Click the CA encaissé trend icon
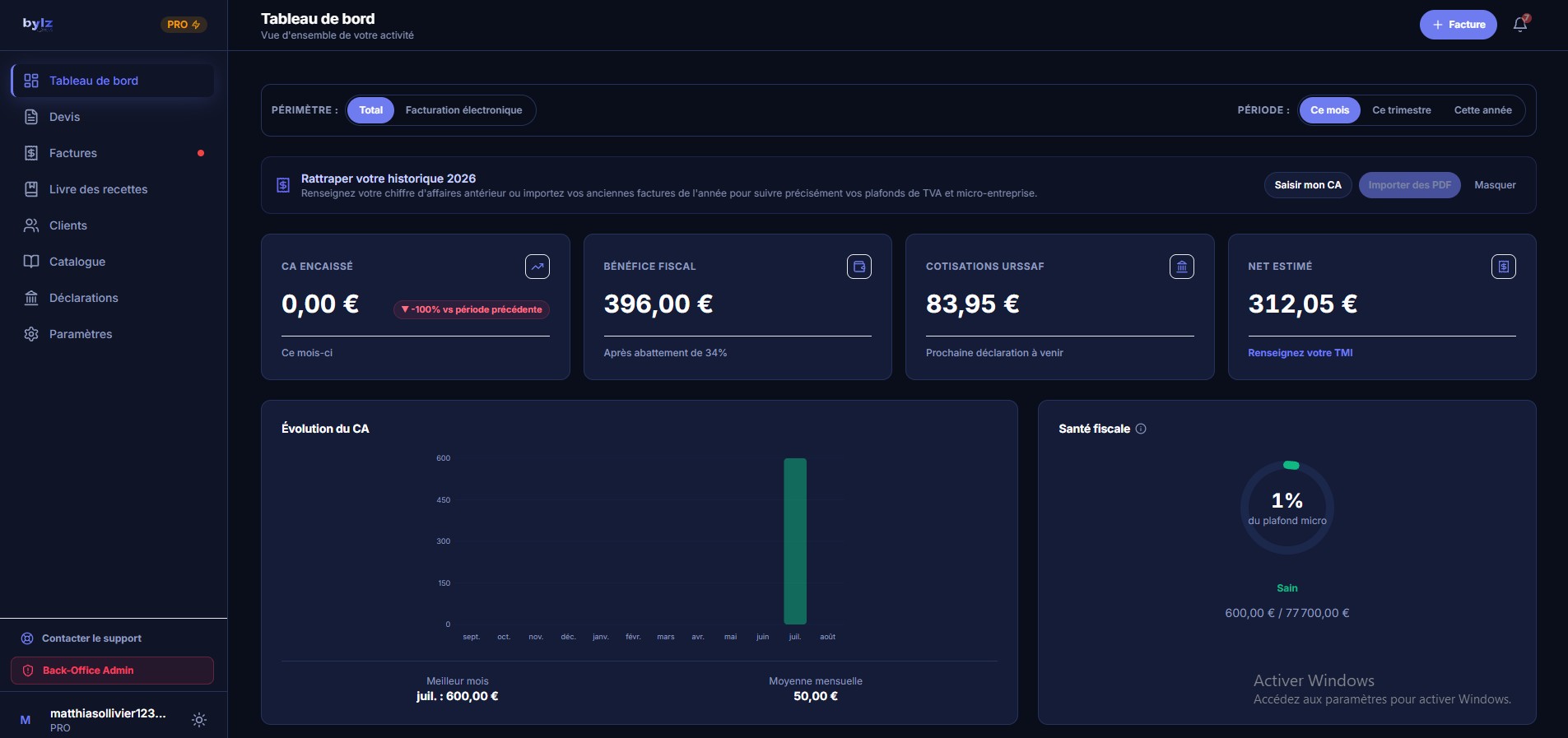 [537, 267]
